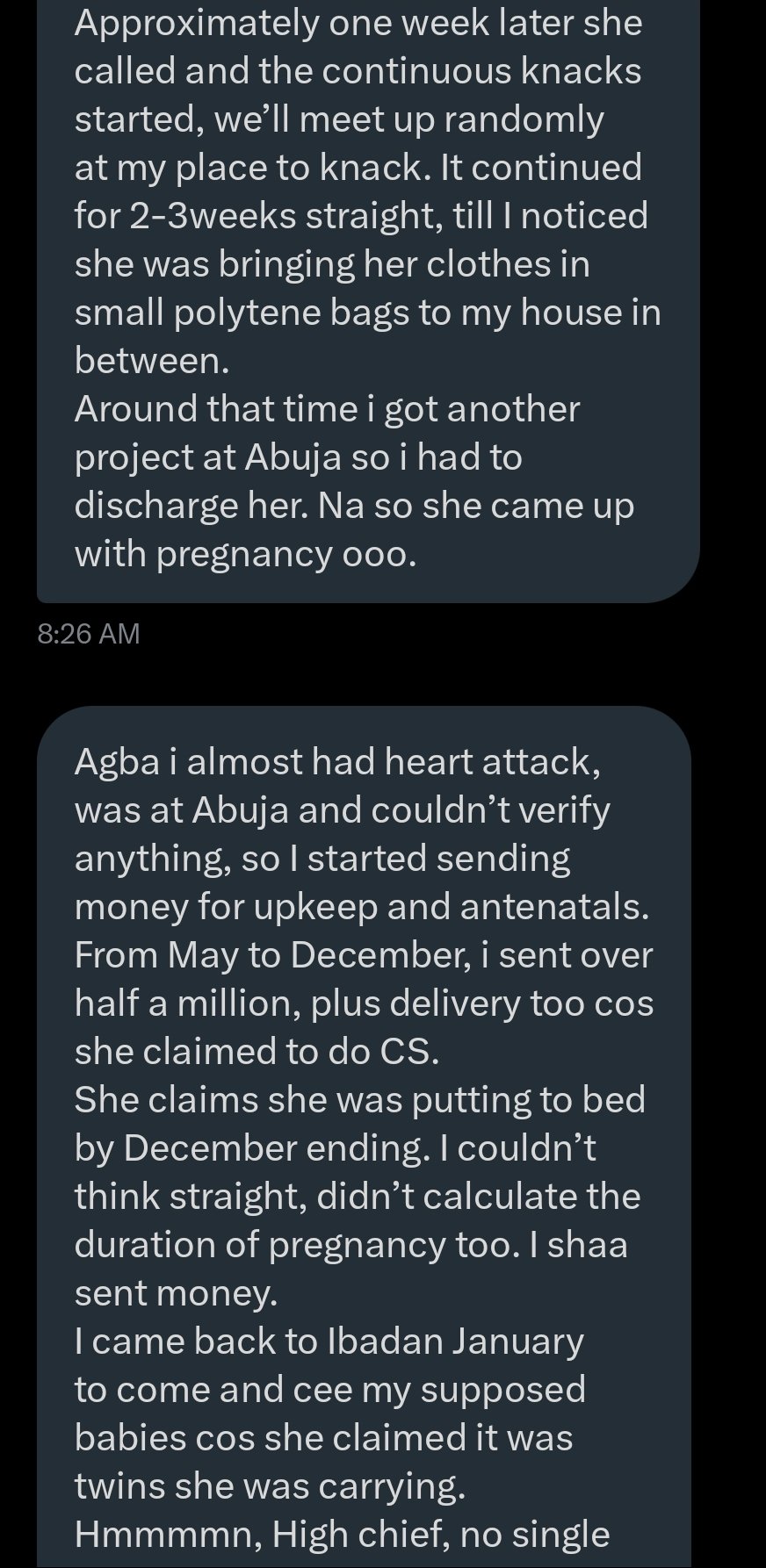Click the line 'project at Abuja so i had to'
The height and width of the screenshot is (1568, 766).
pyautogui.click(x=298, y=457)
